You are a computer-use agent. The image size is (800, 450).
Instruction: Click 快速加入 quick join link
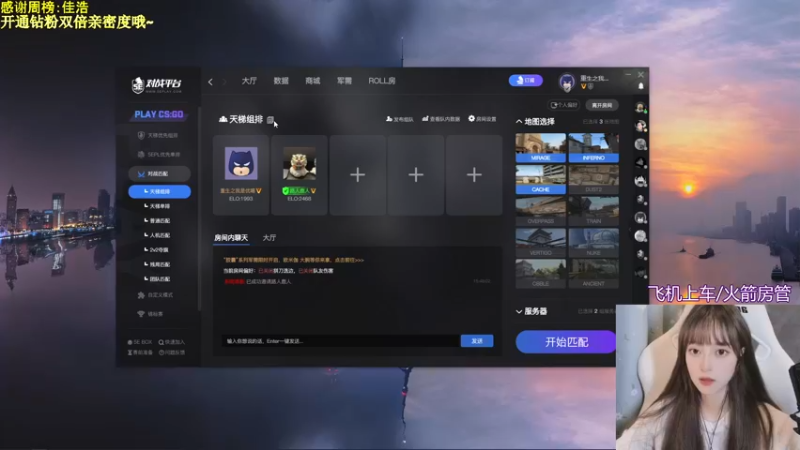172,342
